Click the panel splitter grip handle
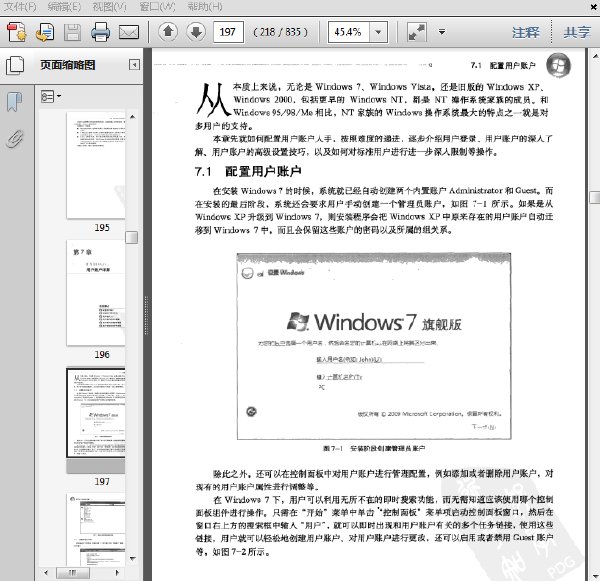 pyautogui.click(x=146, y=315)
